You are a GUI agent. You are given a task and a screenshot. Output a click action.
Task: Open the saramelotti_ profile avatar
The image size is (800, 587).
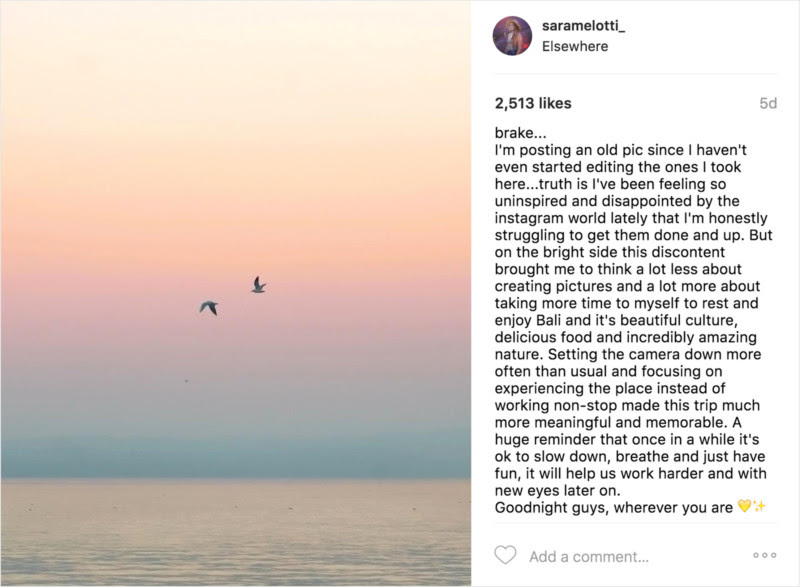pos(512,36)
